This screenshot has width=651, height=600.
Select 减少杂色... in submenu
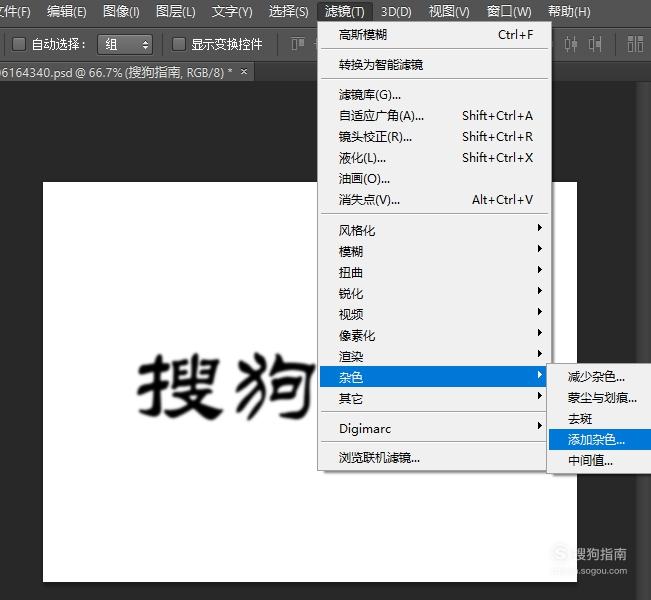(600, 377)
